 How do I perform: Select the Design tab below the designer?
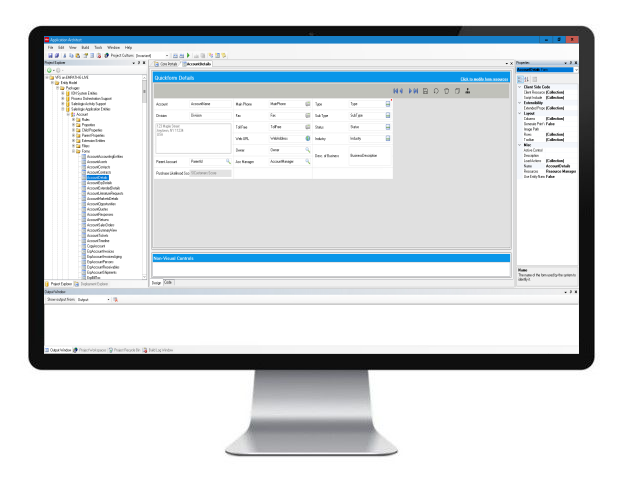click(156, 282)
